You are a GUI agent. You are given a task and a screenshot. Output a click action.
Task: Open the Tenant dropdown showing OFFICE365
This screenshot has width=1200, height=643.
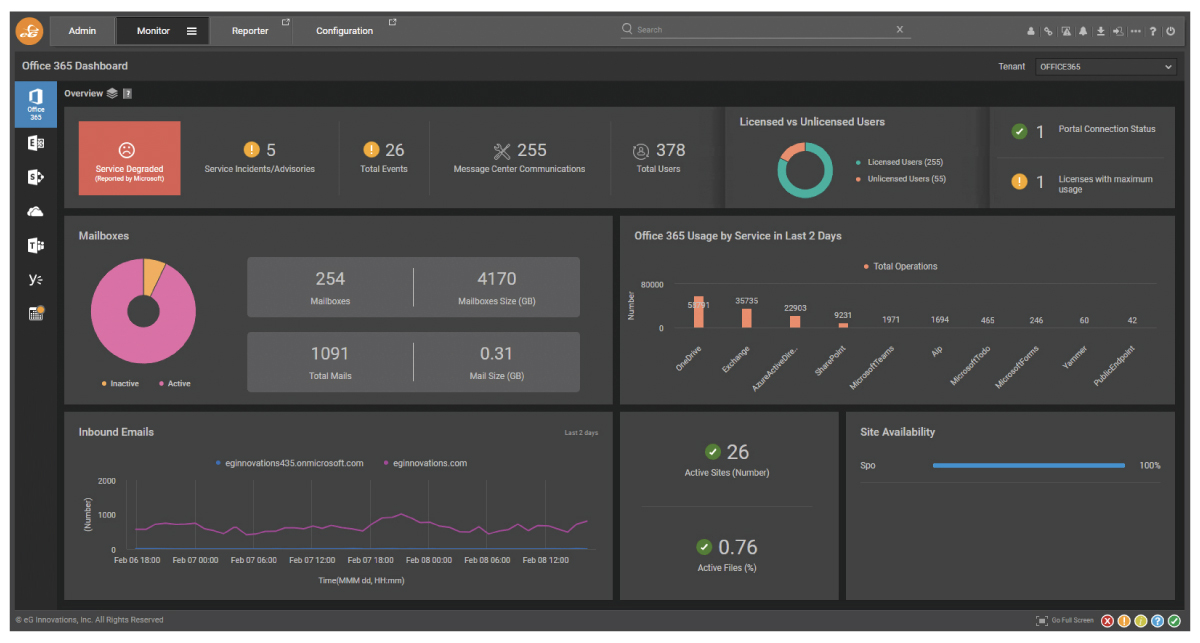(x=1105, y=67)
